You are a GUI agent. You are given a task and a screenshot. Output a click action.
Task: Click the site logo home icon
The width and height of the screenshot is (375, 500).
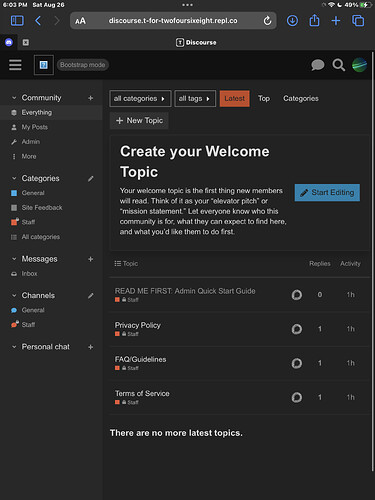point(44,65)
